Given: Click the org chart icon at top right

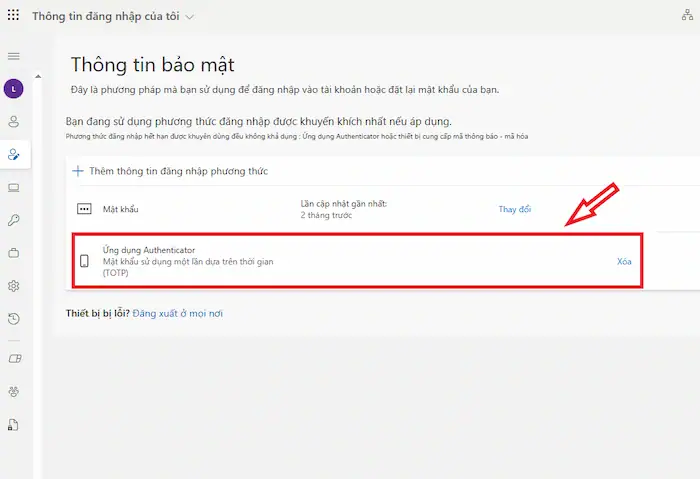Looking at the screenshot, I should click(x=684, y=17).
